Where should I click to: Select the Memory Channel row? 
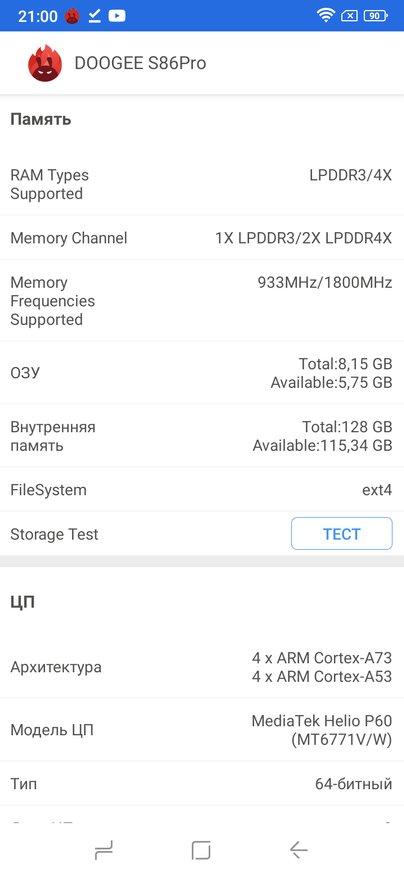pyautogui.click(x=202, y=238)
